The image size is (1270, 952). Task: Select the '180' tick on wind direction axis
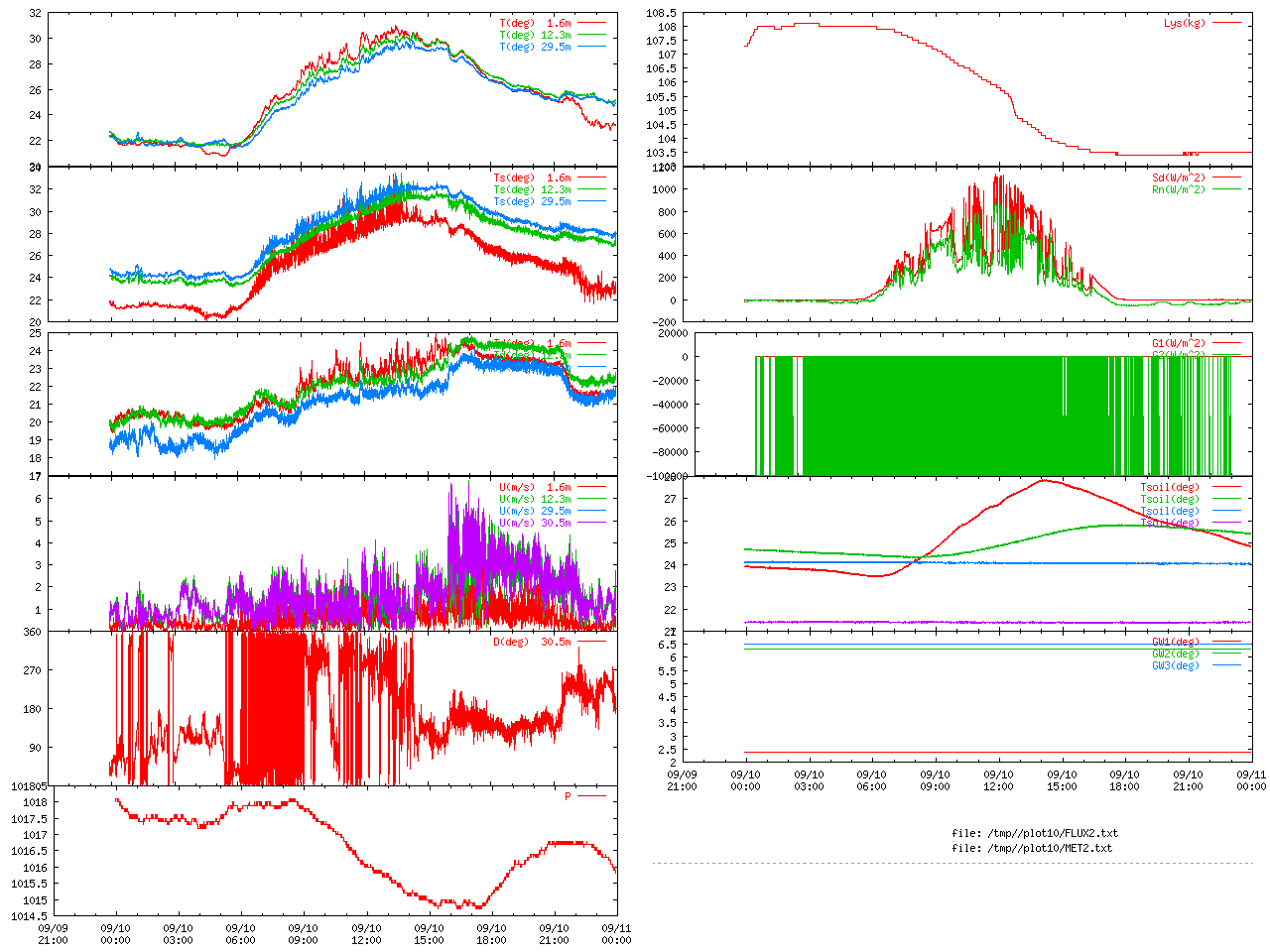33,709
